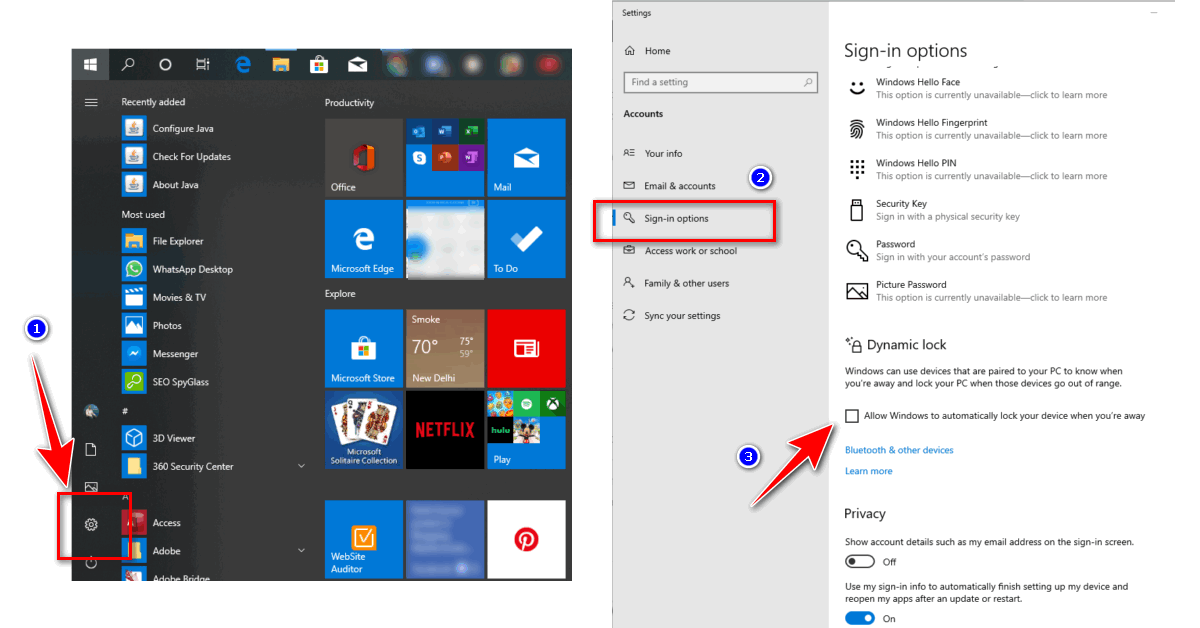Click 'Learn more' under Dynamic lock

868,470
